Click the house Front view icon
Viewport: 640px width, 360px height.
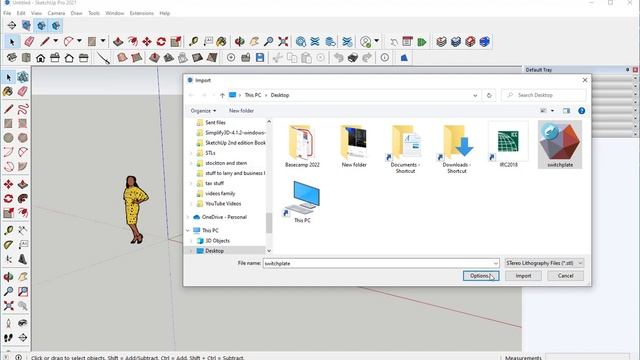pos(40,58)
